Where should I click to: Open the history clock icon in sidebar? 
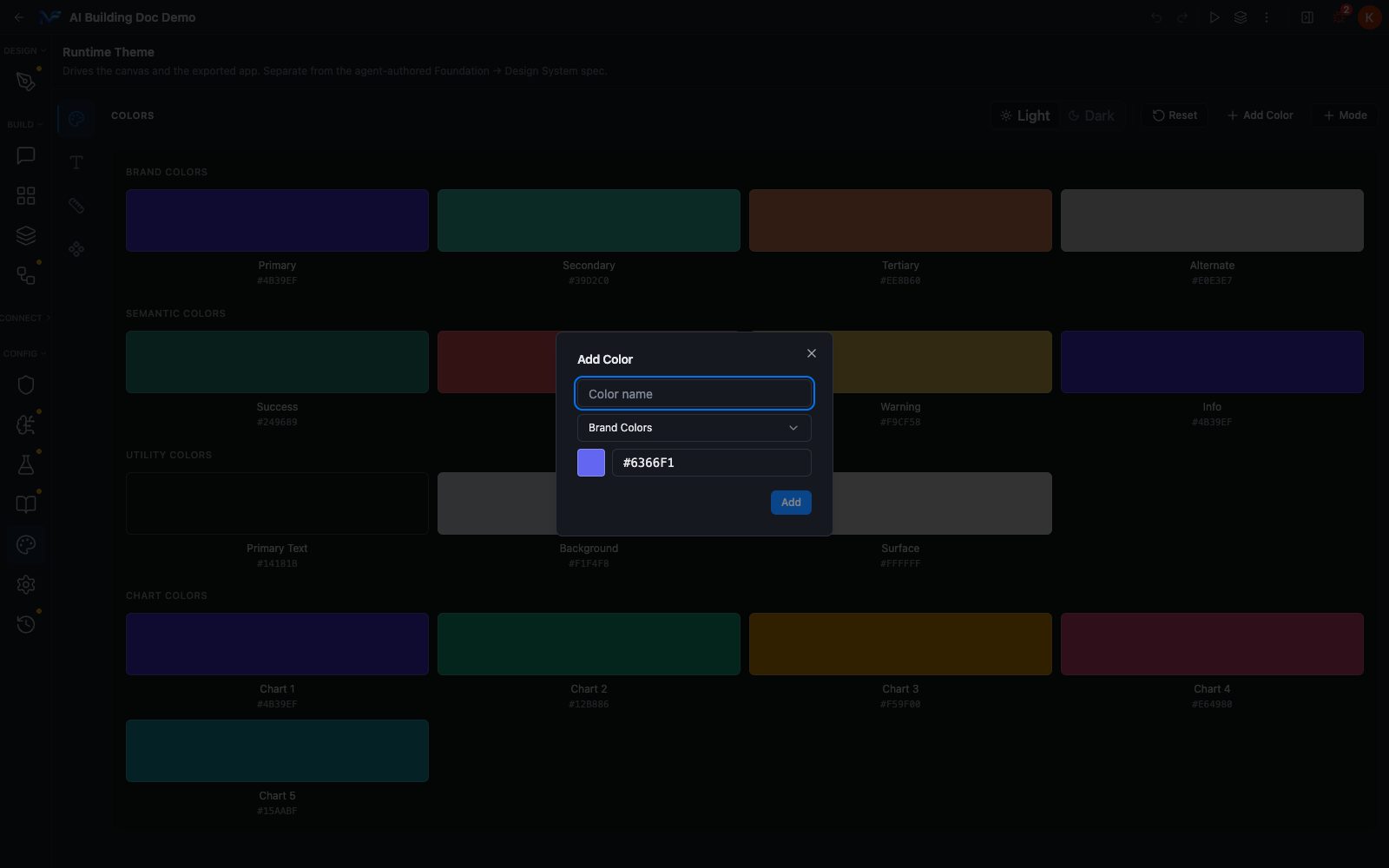point(26,624)
